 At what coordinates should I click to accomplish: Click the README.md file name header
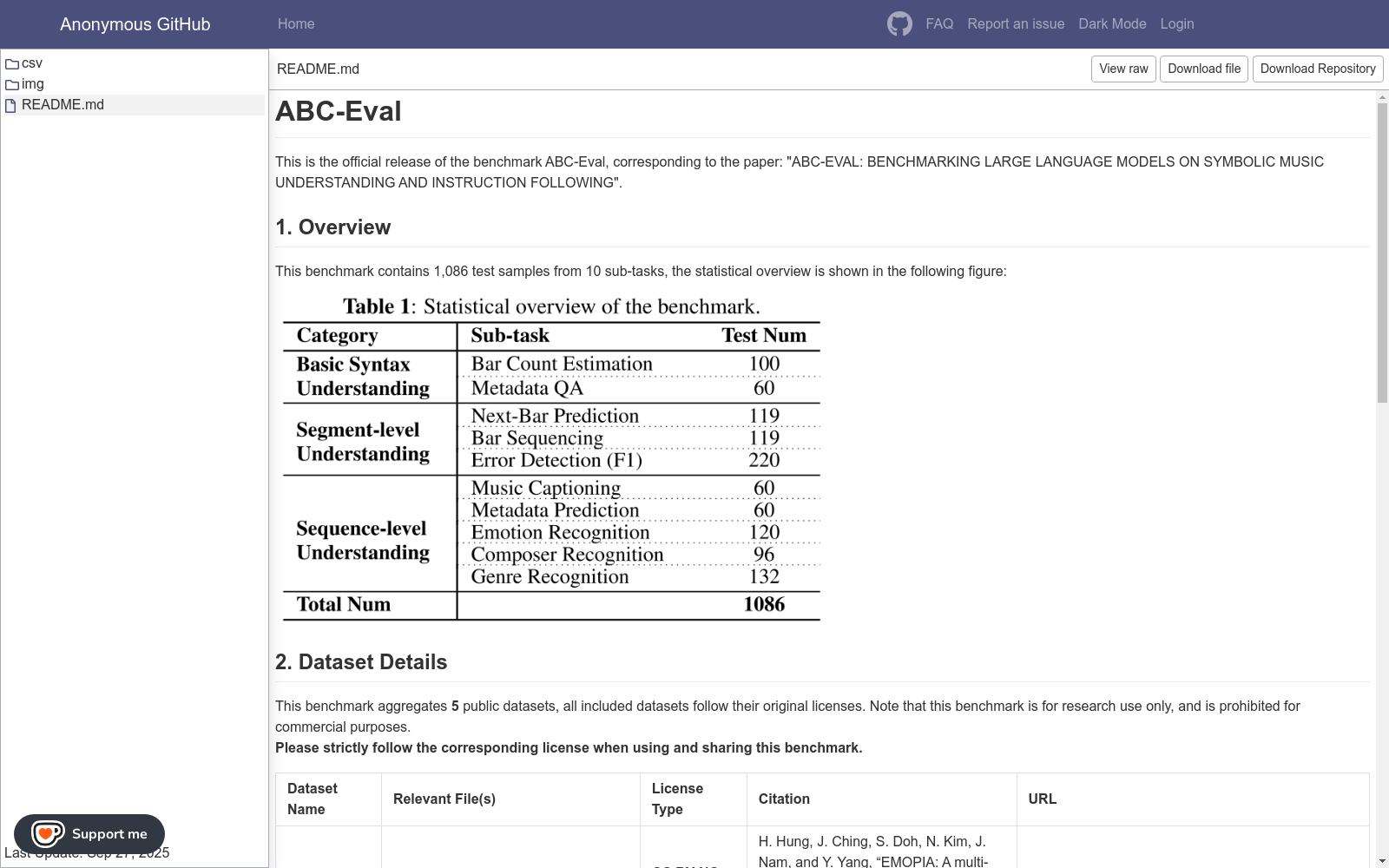point(318,69)
